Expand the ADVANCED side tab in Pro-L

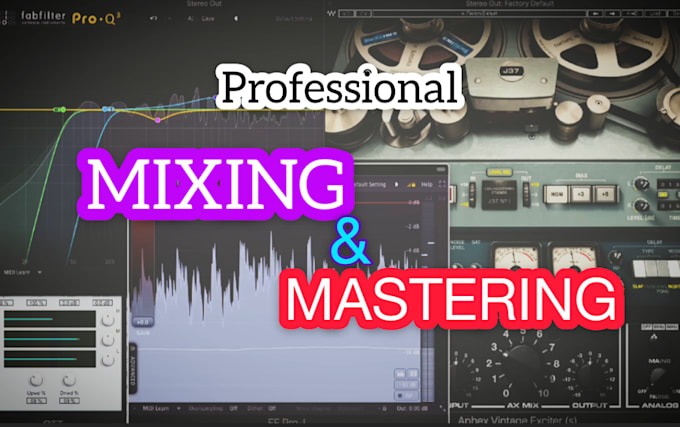tap(134, 368)
